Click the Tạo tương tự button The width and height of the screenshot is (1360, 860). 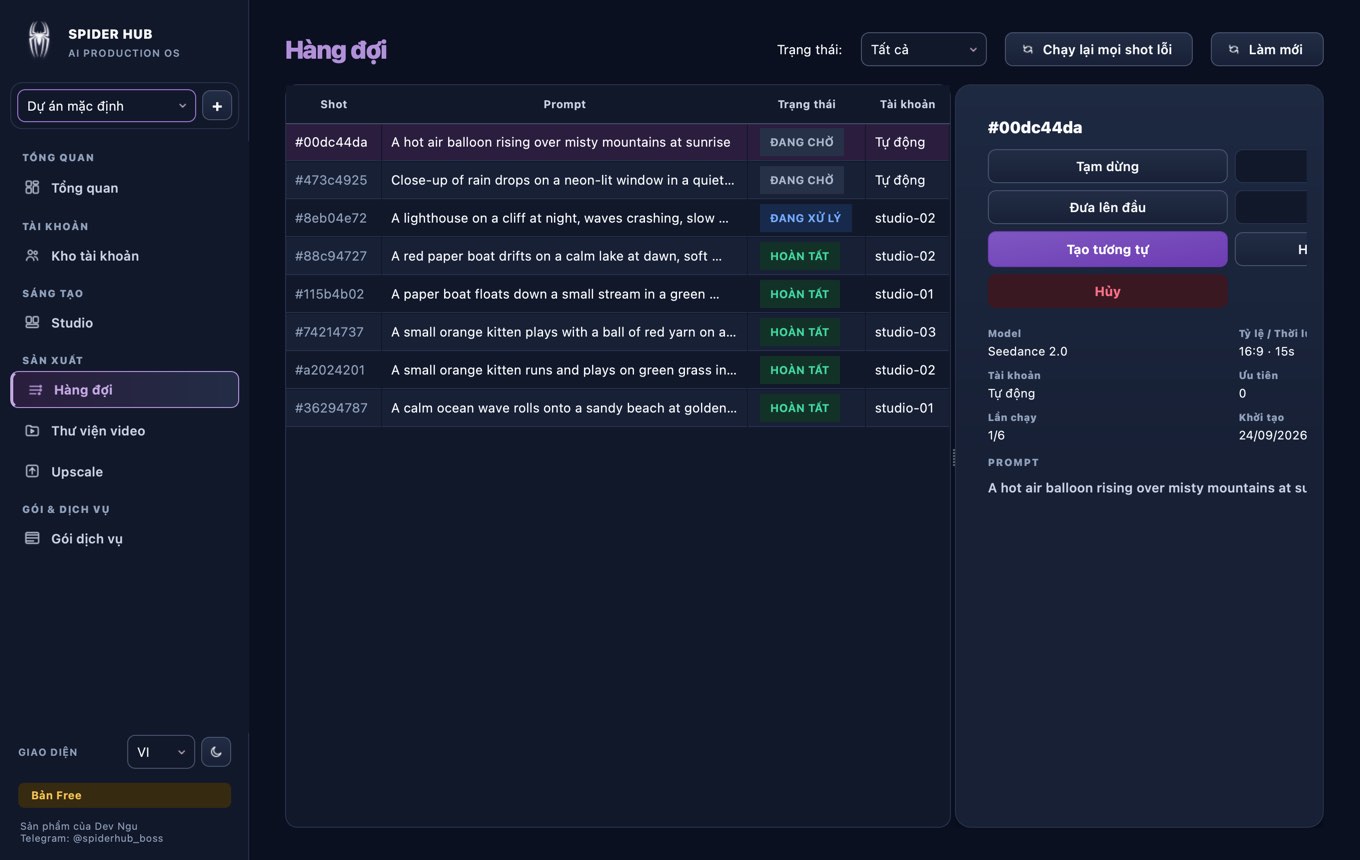pos(1107,249)
